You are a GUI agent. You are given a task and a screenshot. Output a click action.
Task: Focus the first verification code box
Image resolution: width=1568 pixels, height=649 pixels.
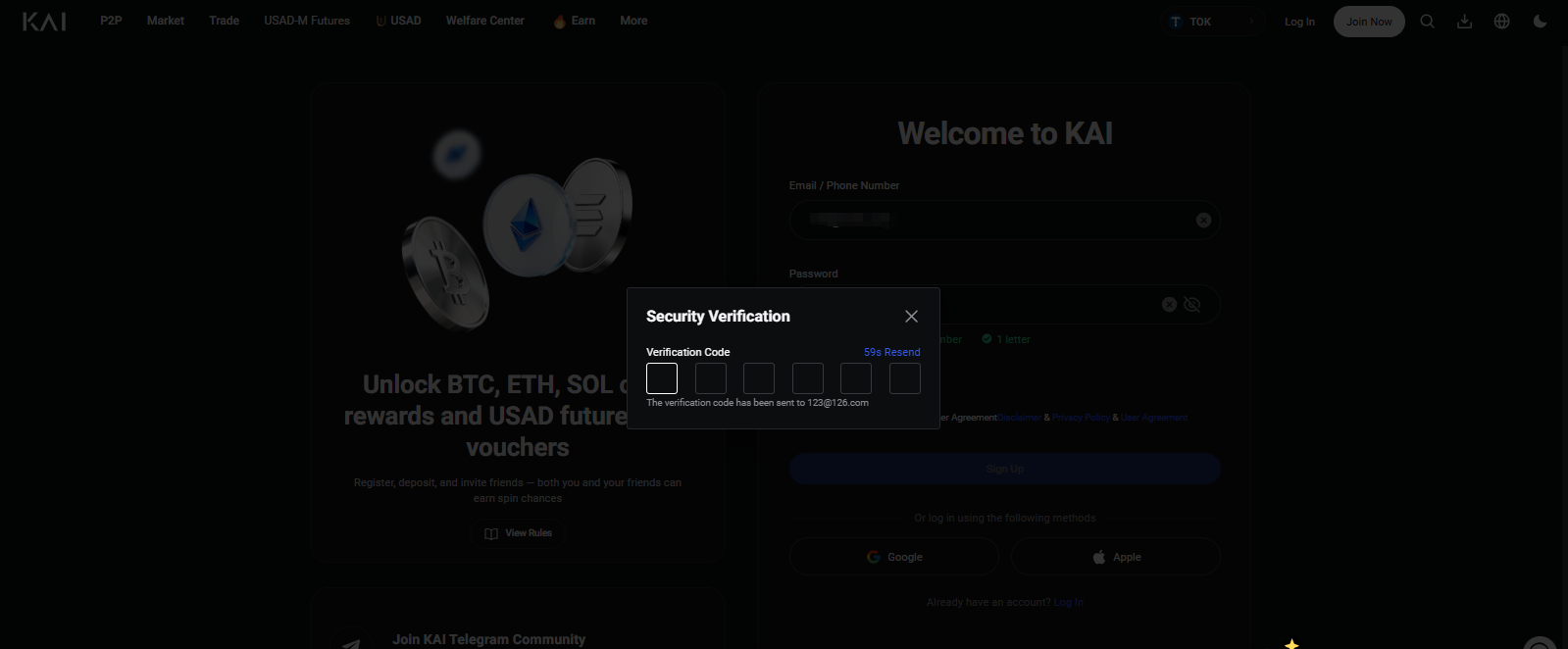coord(662,378)
